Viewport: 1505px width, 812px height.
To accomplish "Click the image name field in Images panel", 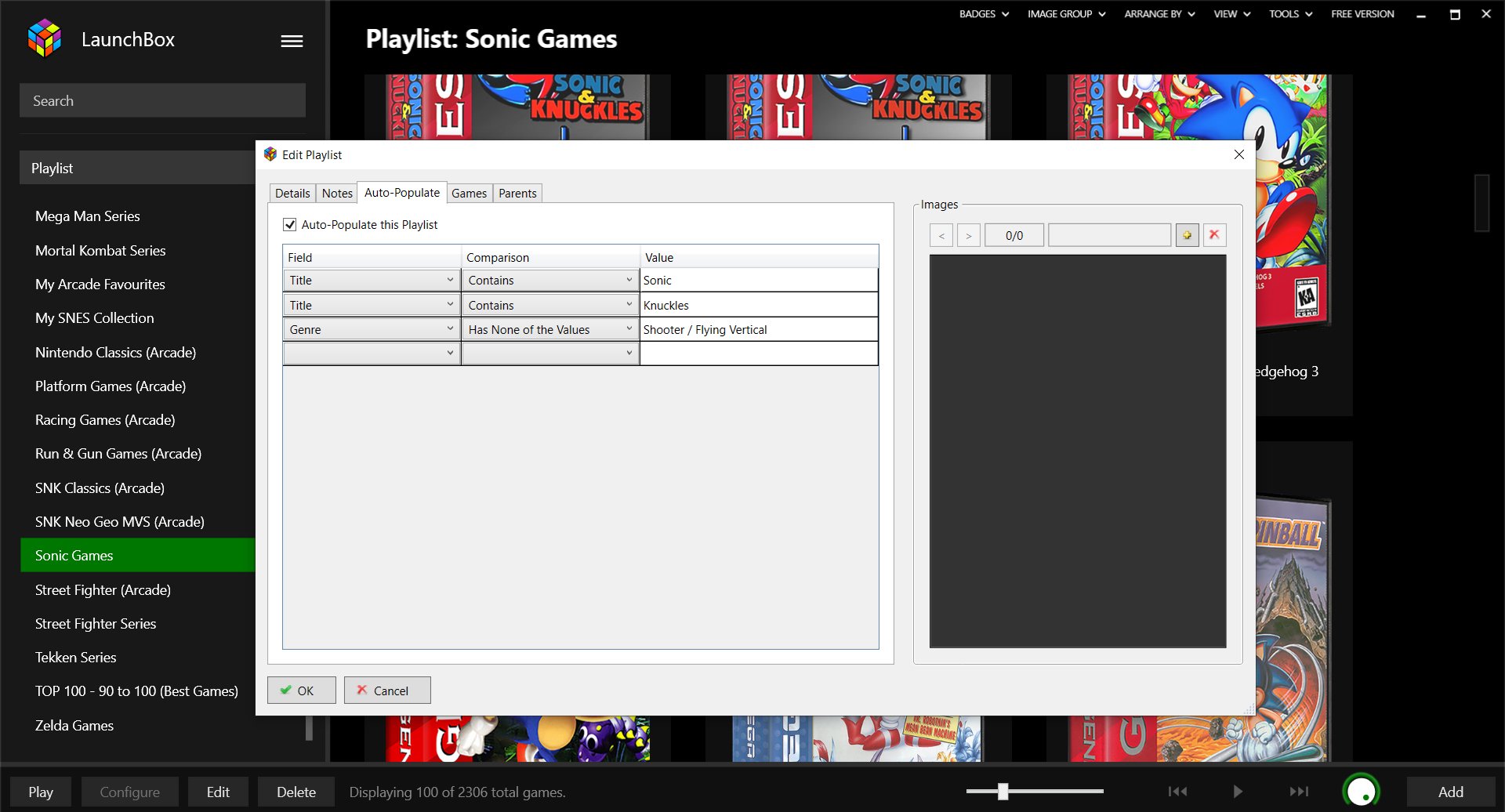I will [1109, 235].
